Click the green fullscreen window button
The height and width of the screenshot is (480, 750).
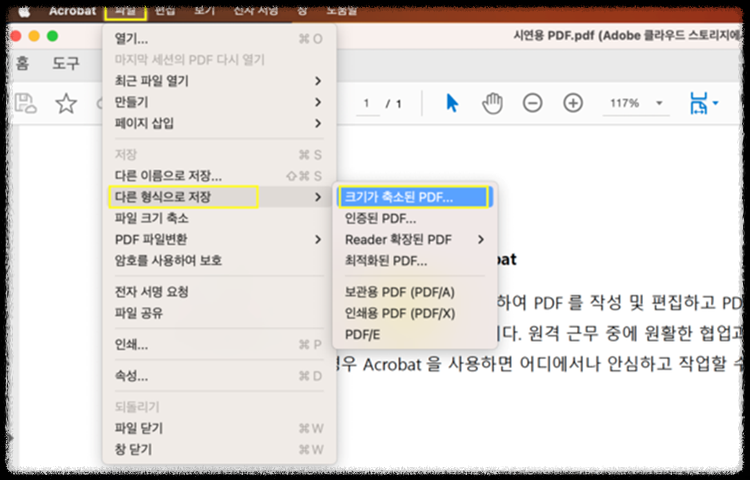point(52,36)
